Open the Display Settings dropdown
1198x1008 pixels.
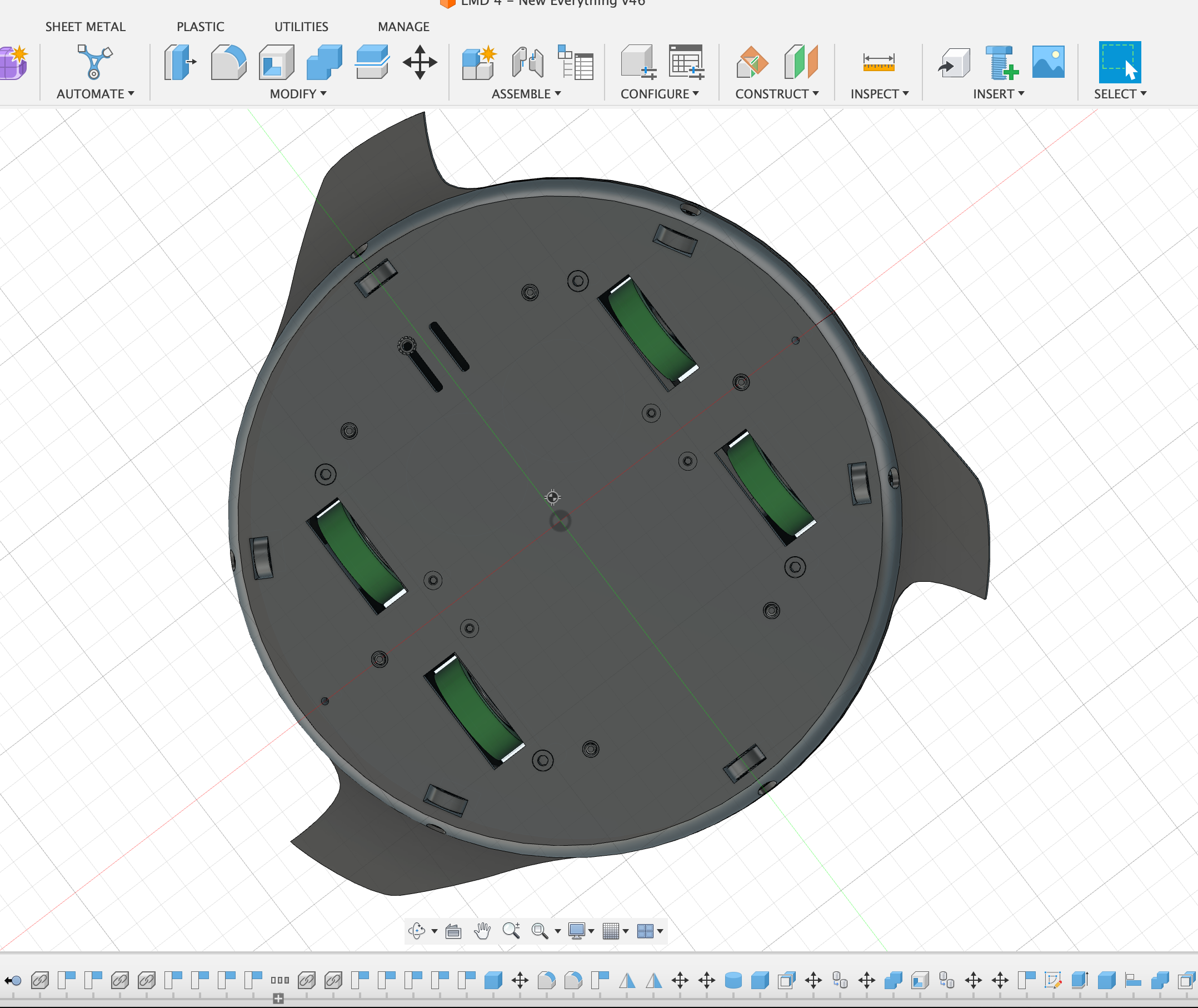click(581, 931)
